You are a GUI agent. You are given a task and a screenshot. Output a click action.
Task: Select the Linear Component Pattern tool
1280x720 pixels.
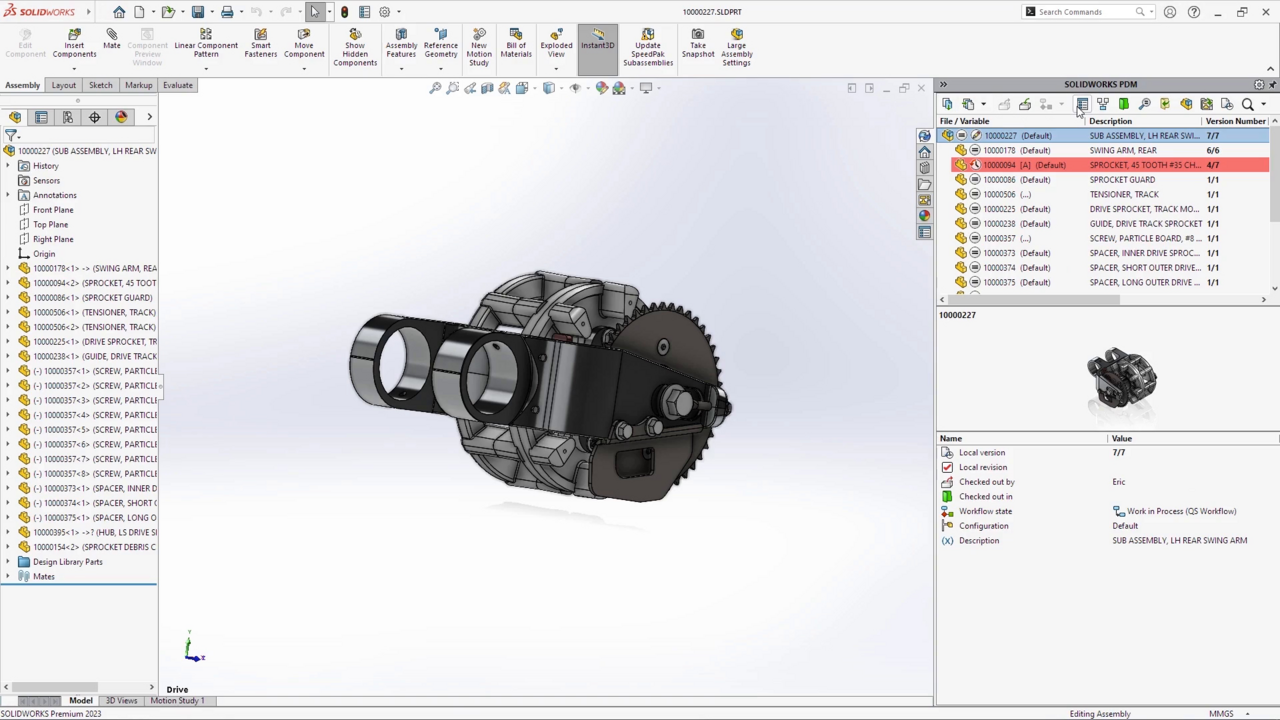tap(206, 45)
